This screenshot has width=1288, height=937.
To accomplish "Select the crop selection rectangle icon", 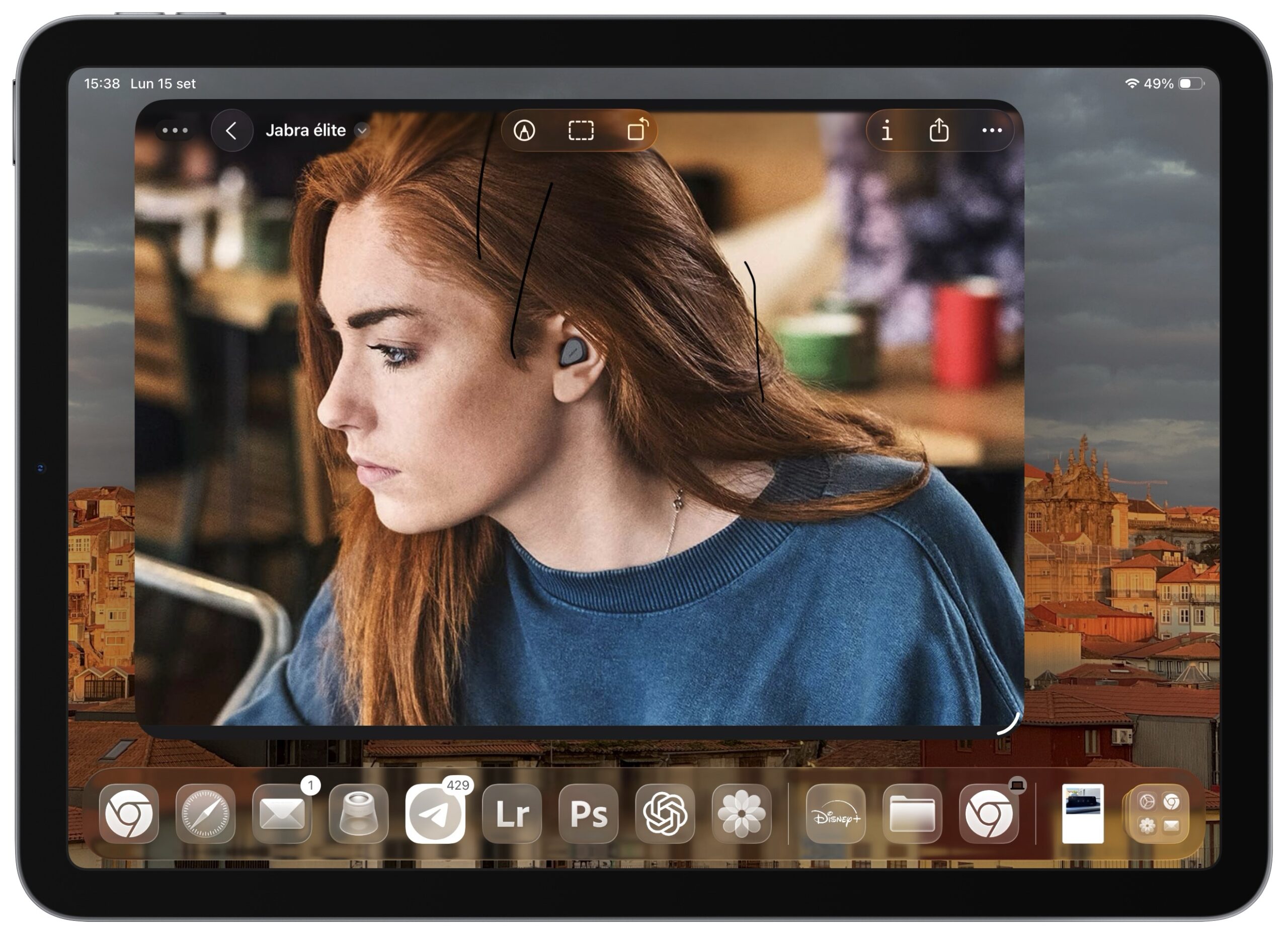I will point(581,131).
